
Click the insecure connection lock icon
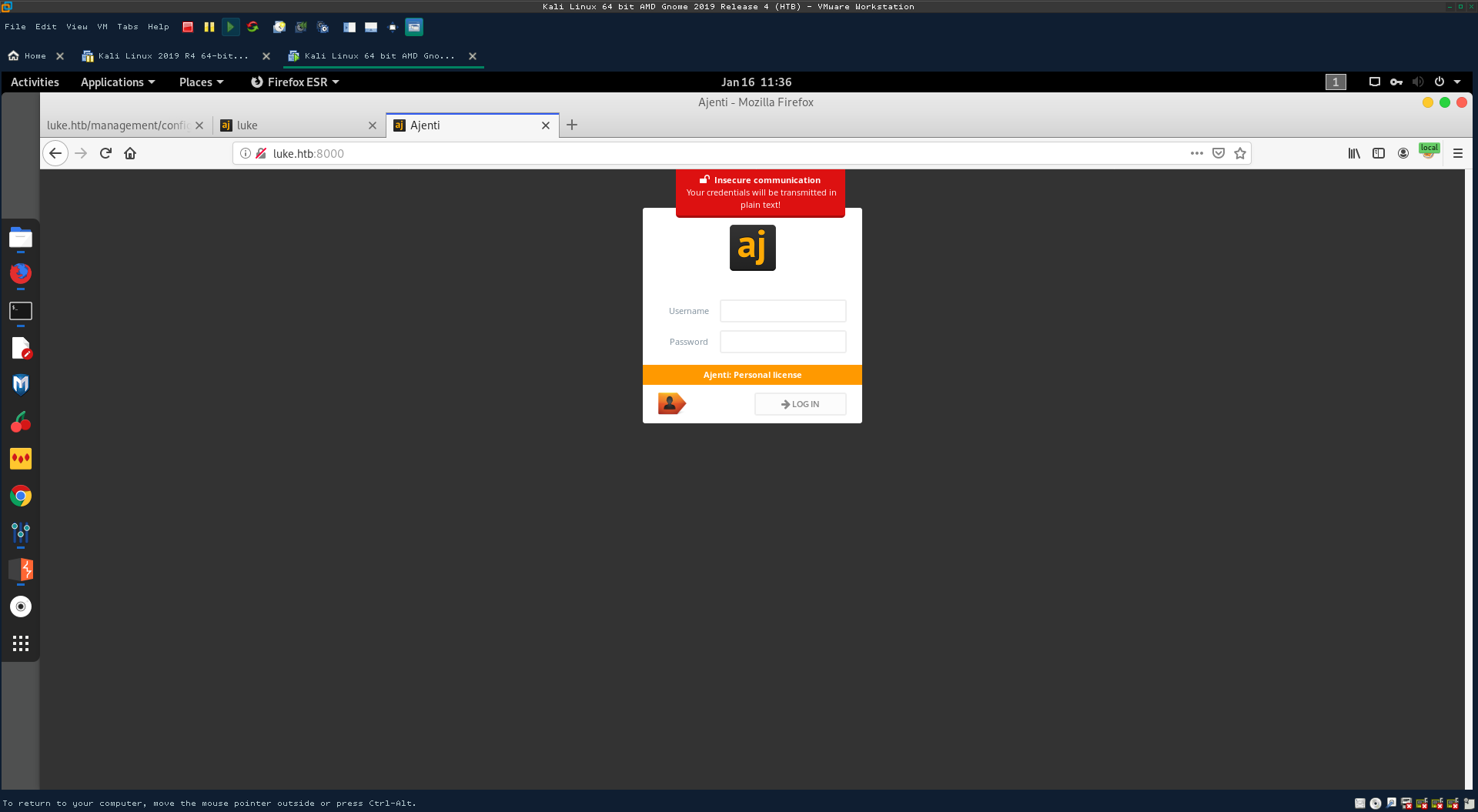(x=261, y=153)
